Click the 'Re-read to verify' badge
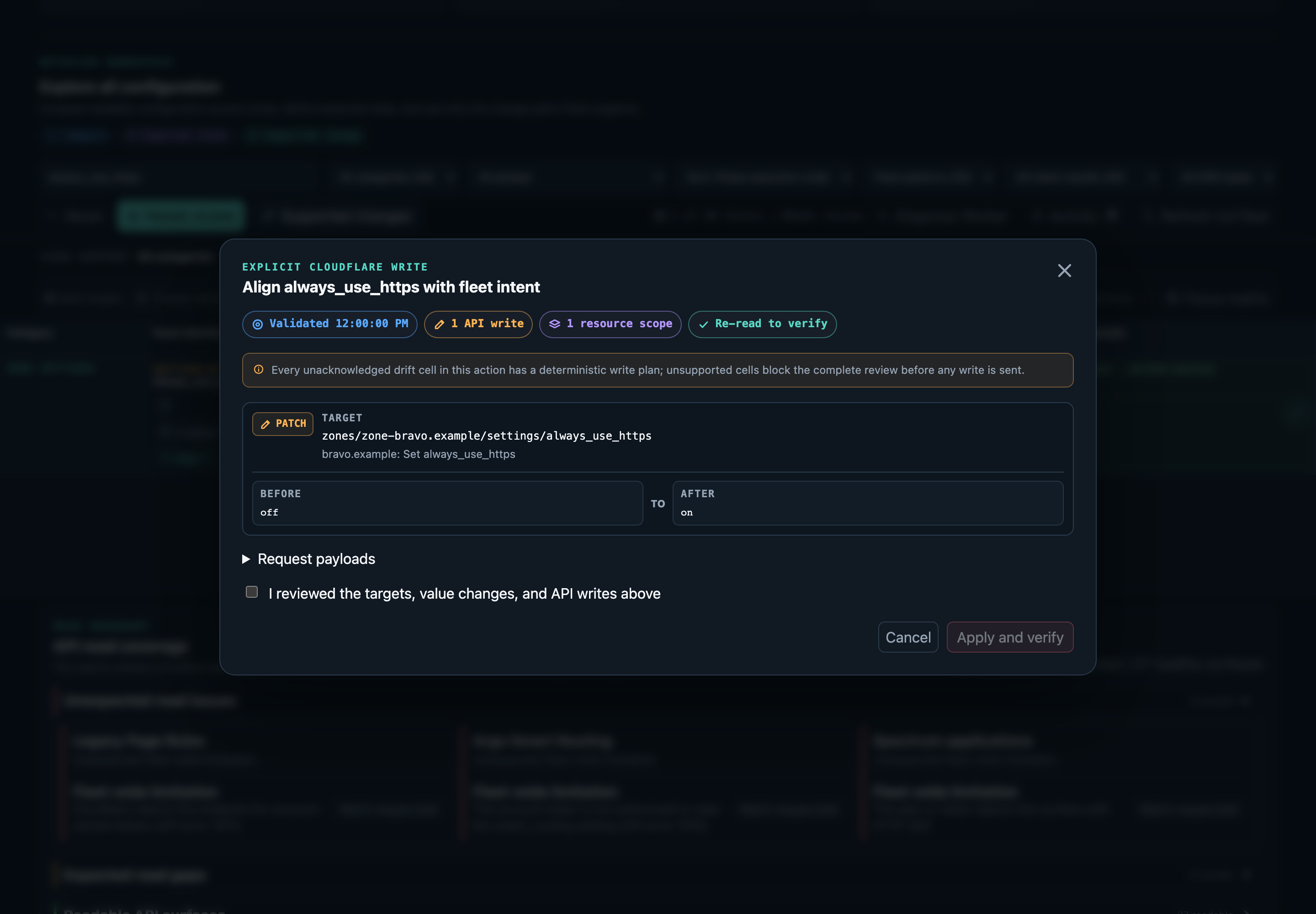This screenshot has height=914, width=1316. (x=762, y=324)
